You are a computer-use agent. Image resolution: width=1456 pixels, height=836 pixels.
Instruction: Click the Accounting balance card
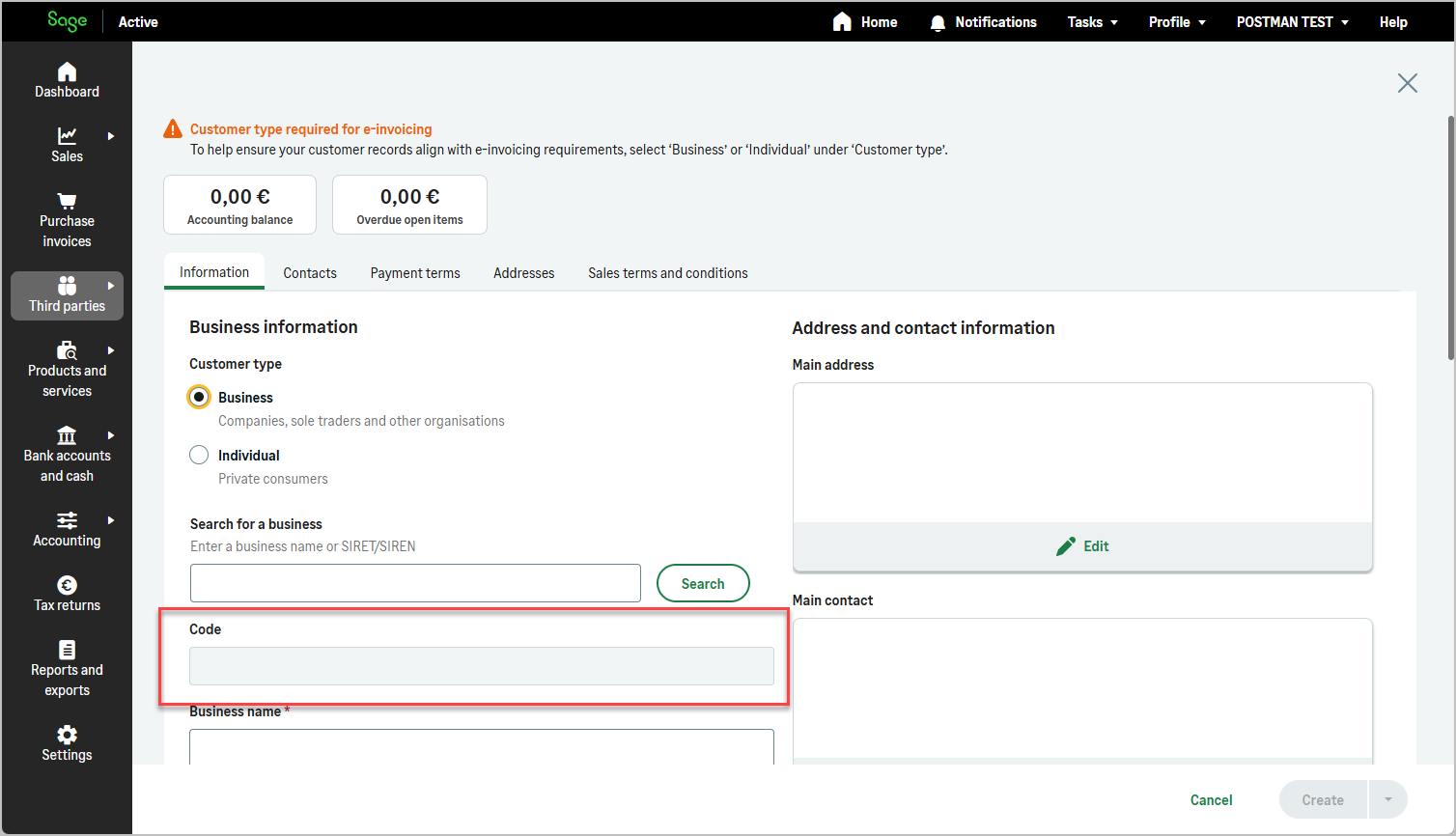point(240,205)
